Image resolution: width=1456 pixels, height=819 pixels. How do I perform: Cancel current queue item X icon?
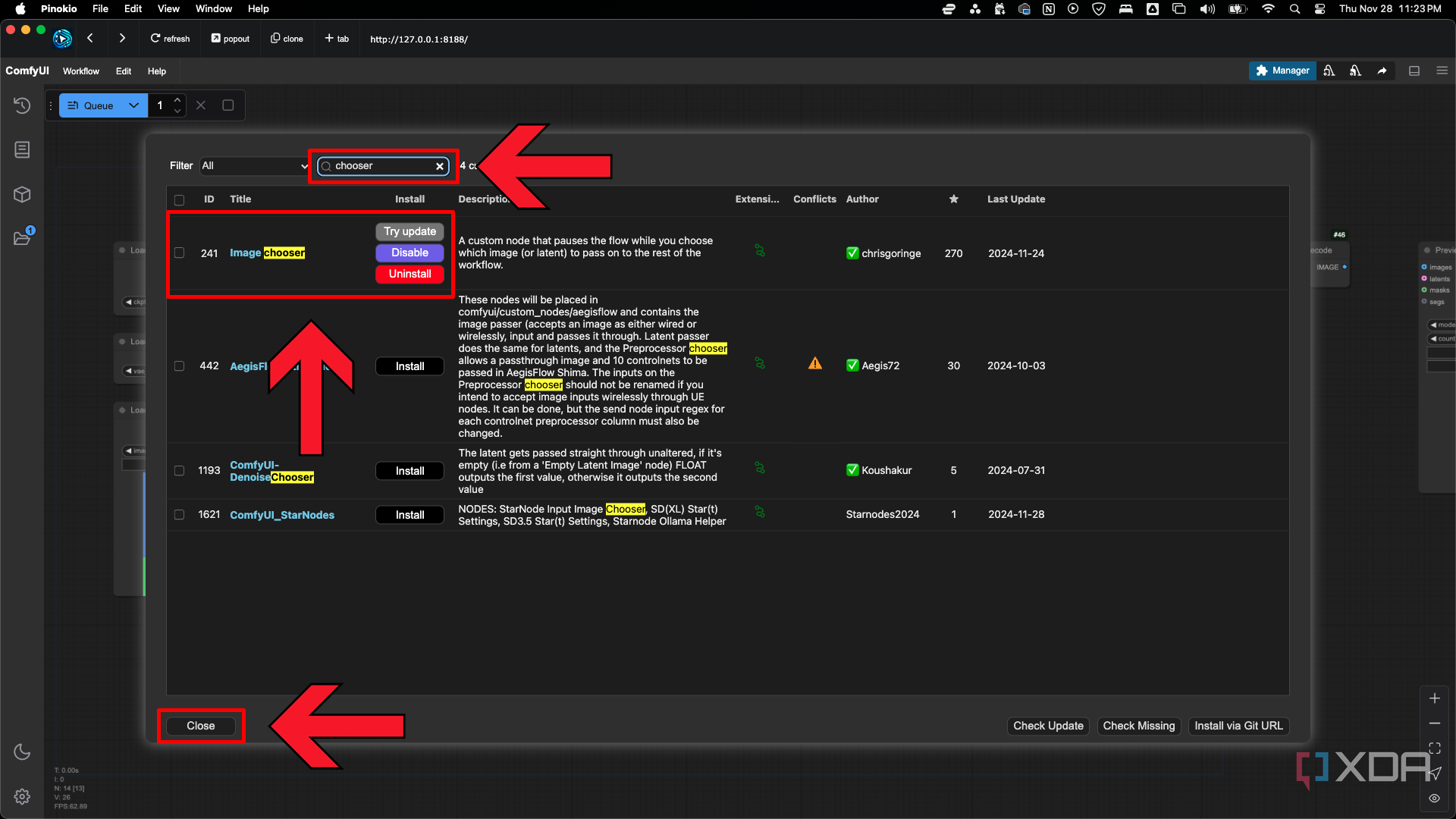click(x=201, y=105)
